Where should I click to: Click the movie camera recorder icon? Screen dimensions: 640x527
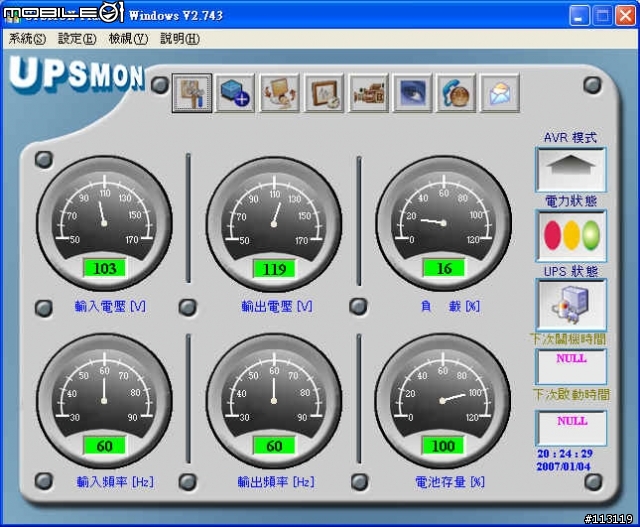pos(368,93)
